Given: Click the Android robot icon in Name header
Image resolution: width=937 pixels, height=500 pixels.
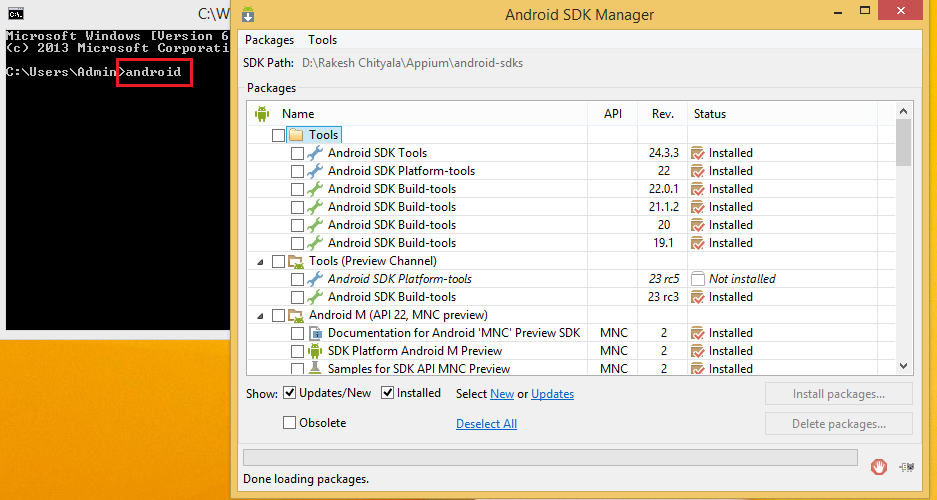Looking at the screenshot, I should (262, 114).
